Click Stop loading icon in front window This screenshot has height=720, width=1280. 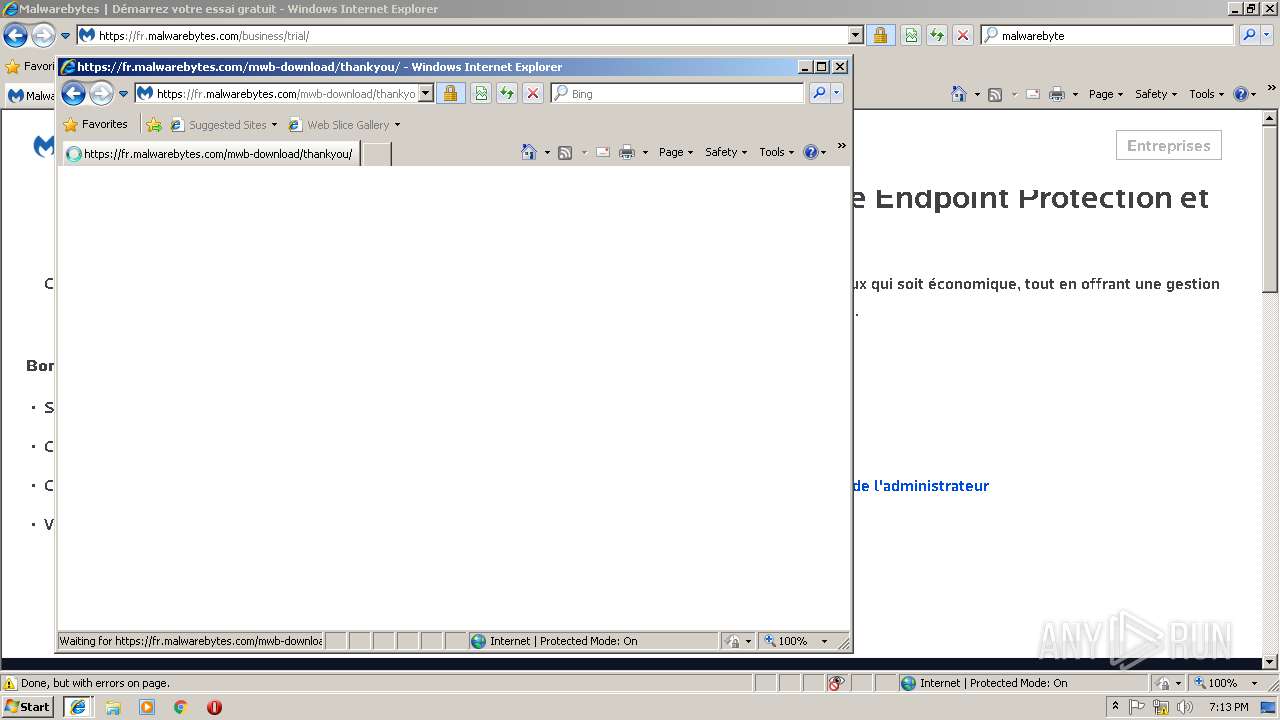(x=533, y=93)
